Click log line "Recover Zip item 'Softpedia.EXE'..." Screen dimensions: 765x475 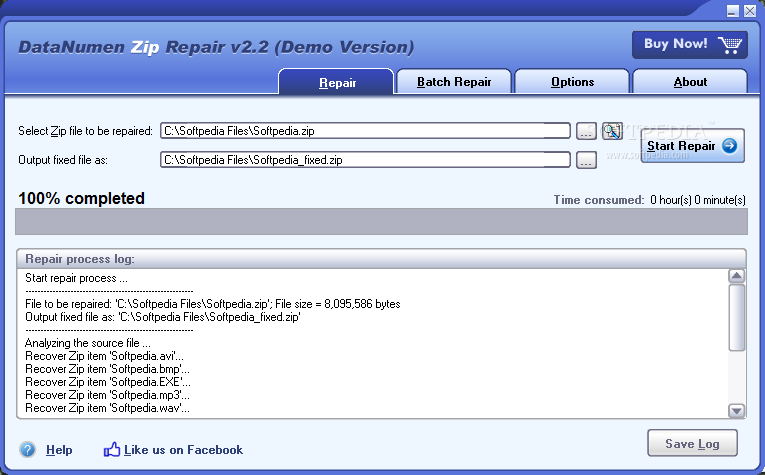point(108,382)
